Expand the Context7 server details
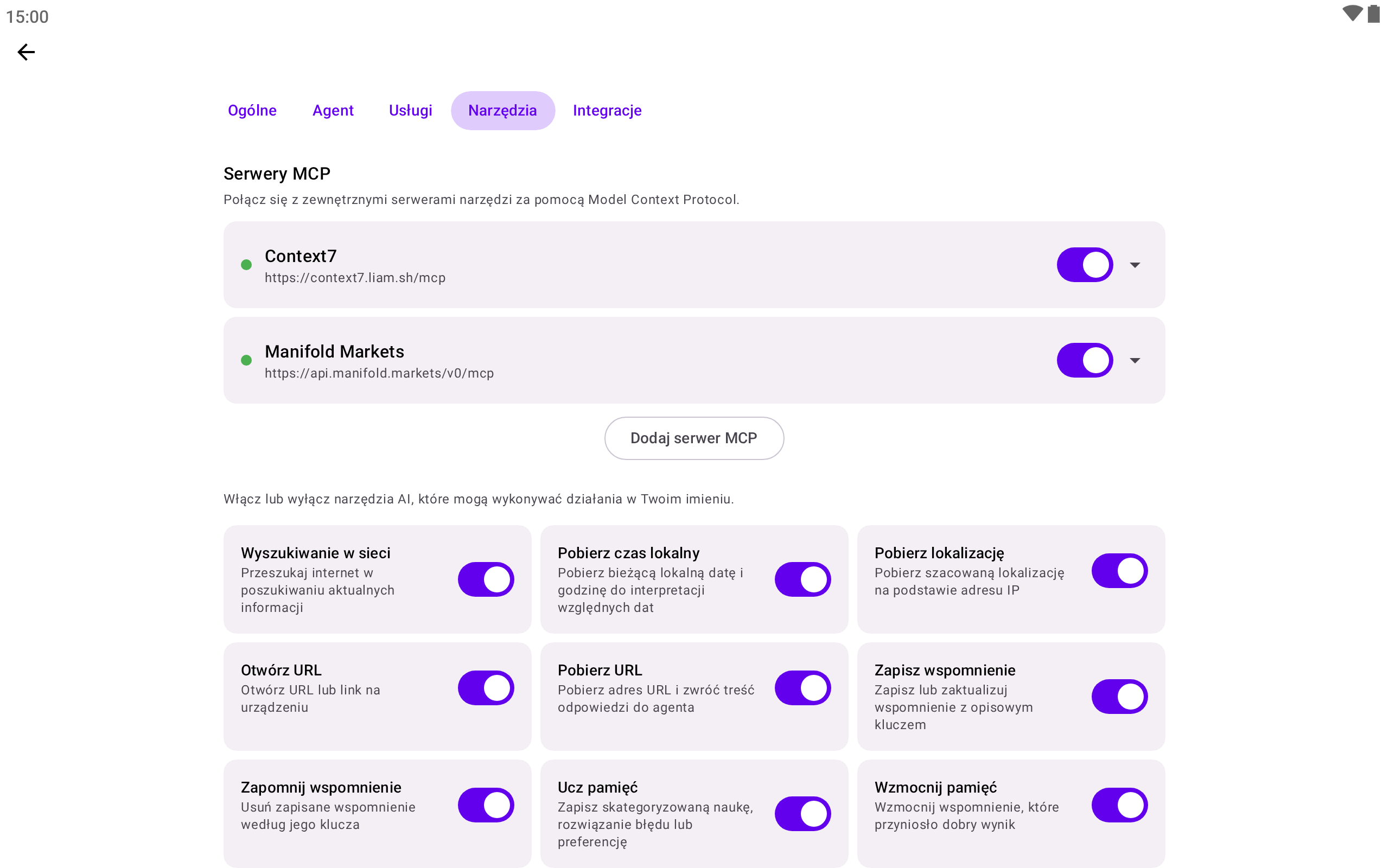The image size is (1389, 868). tap(1135, 265)
